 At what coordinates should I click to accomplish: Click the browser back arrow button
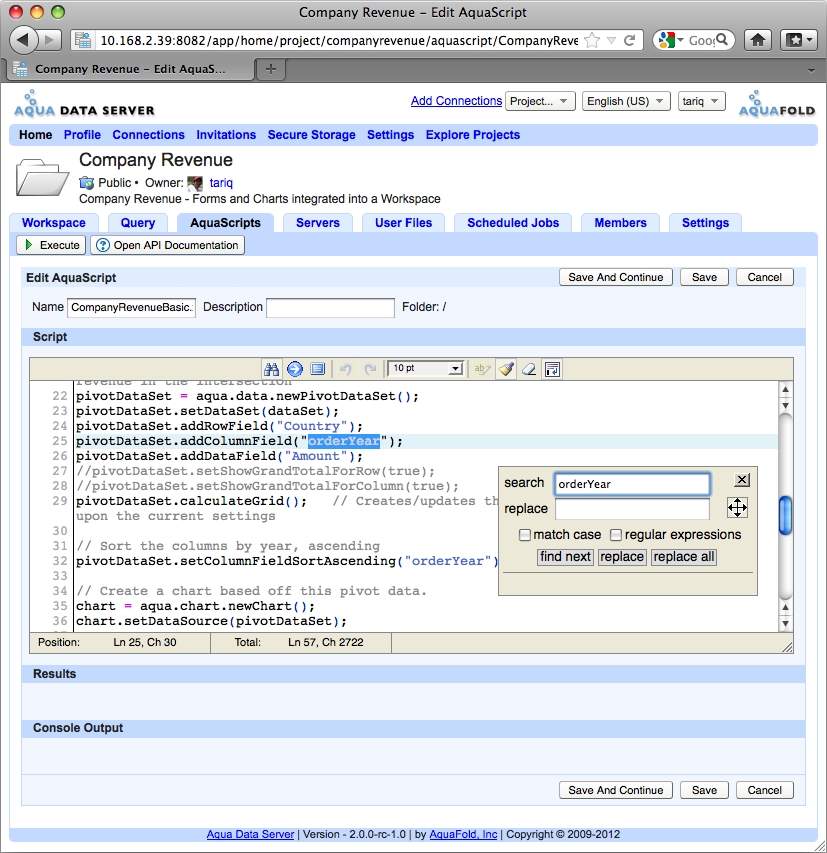23,40
